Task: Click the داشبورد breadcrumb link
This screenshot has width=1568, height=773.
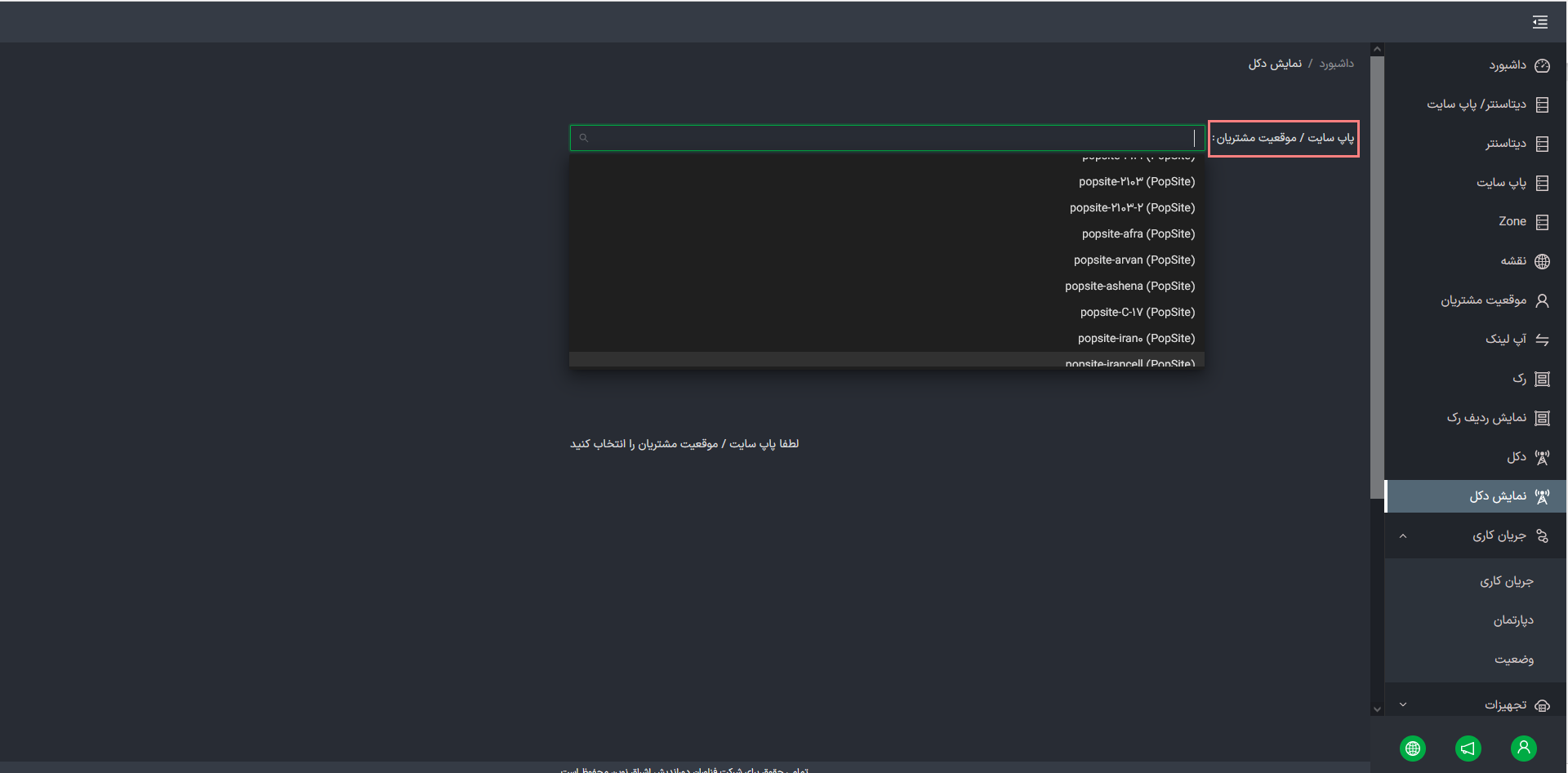Action: point(1336,64)
